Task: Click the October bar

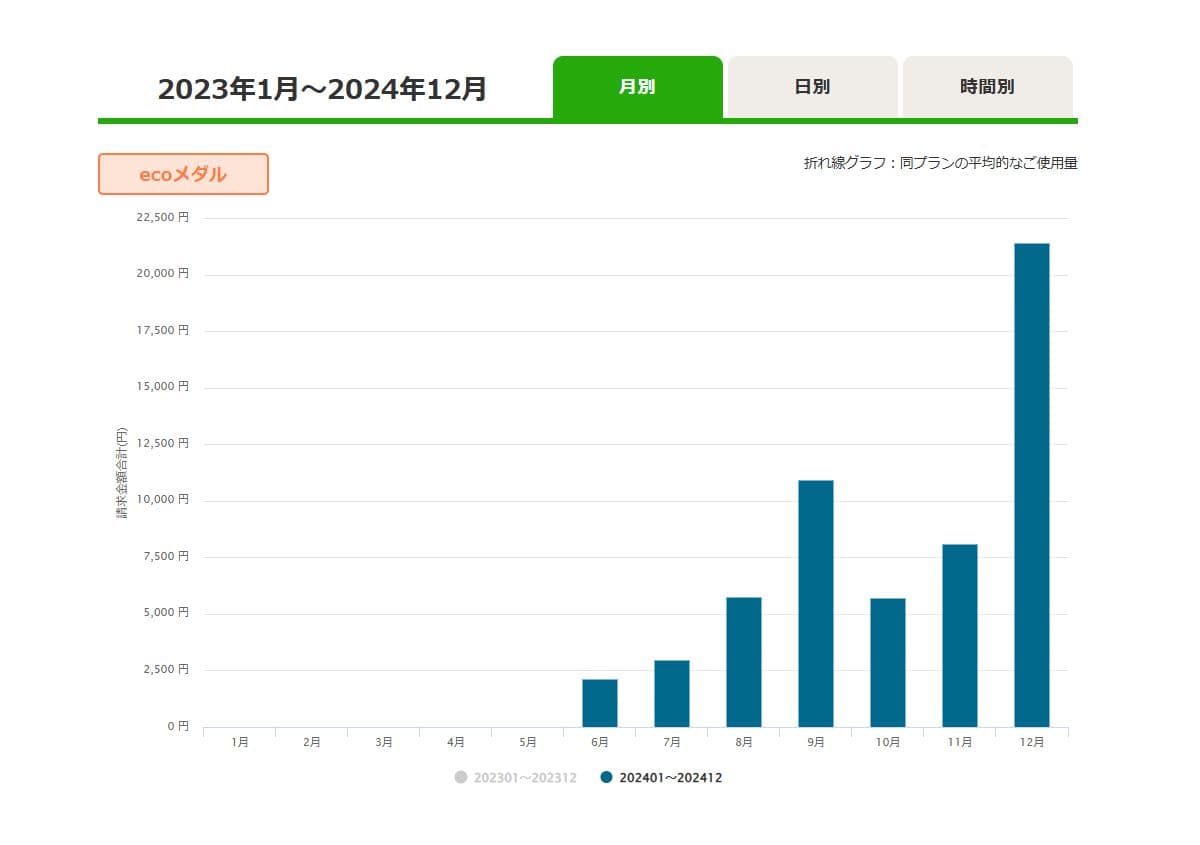Action: point(887,662)
